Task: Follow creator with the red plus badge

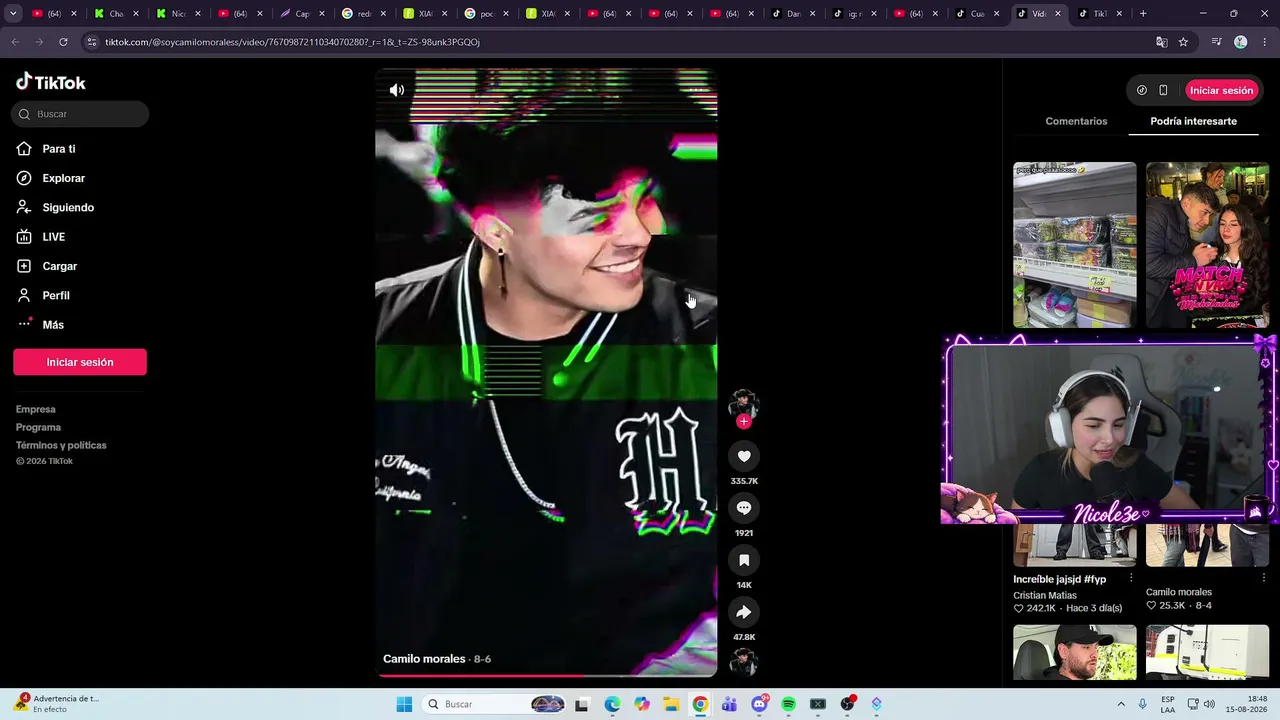Action: (x=743, y=421)
